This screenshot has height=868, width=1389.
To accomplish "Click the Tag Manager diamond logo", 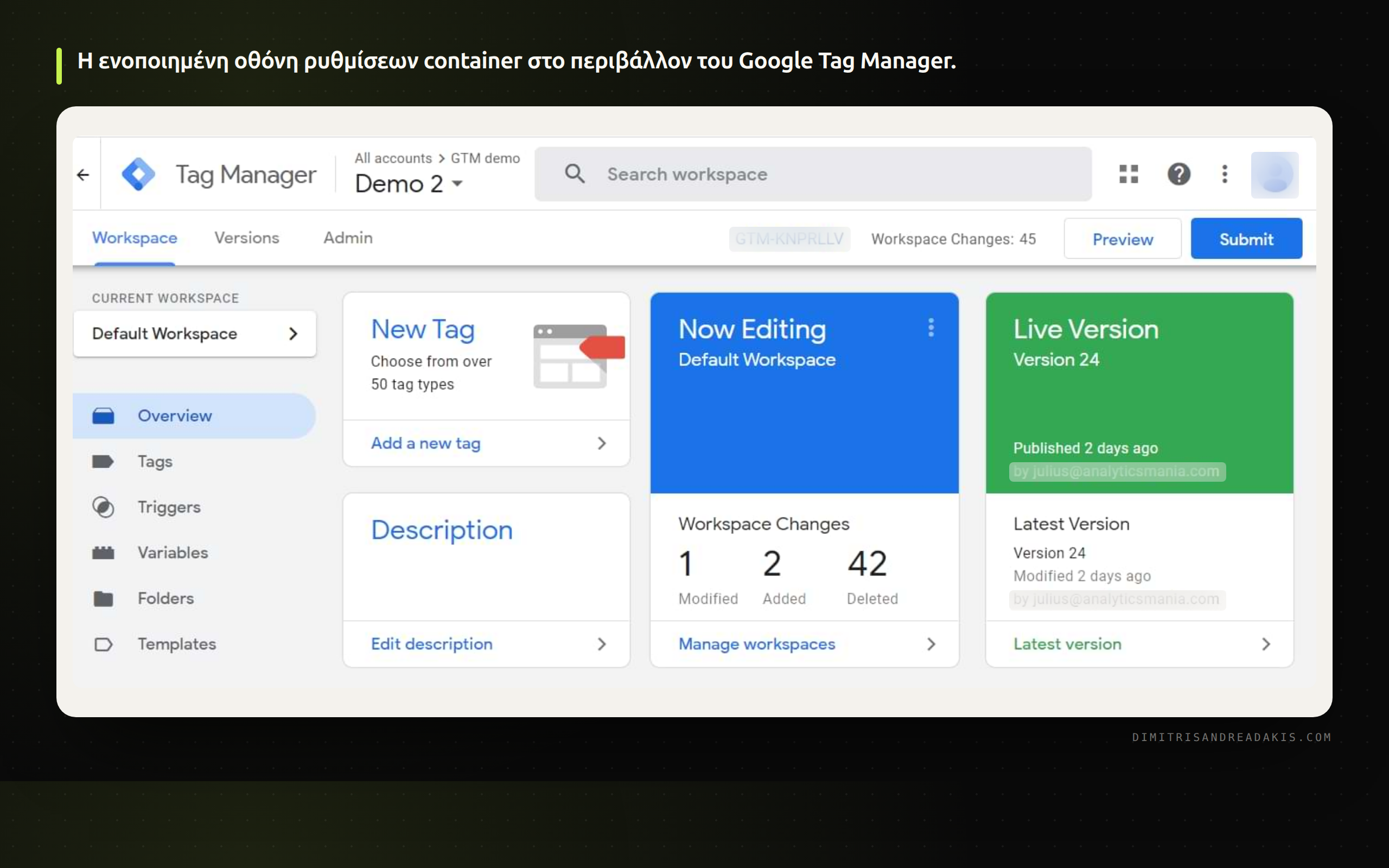I will pyautogui.click(x=138, y=174).
